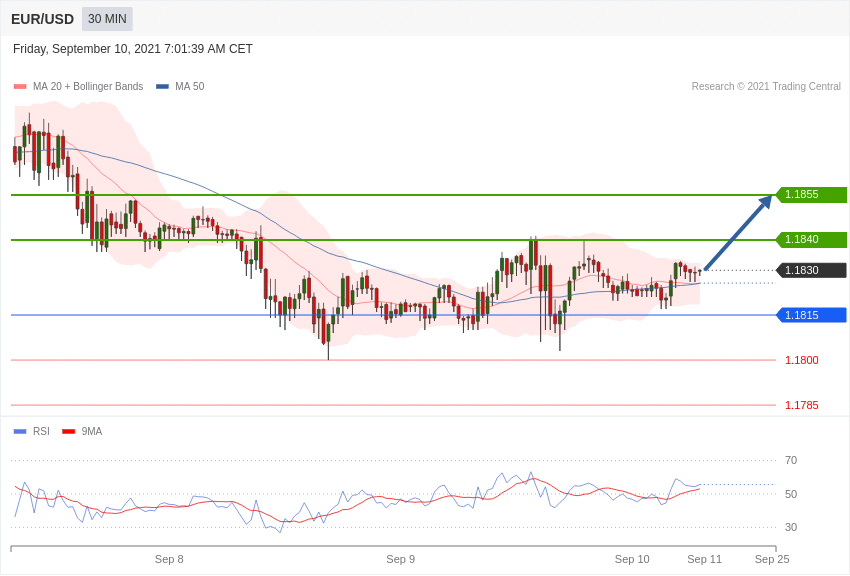Click the RSI axis value 70
Viewport: 850px width, 576px height.
coord(791,461)
